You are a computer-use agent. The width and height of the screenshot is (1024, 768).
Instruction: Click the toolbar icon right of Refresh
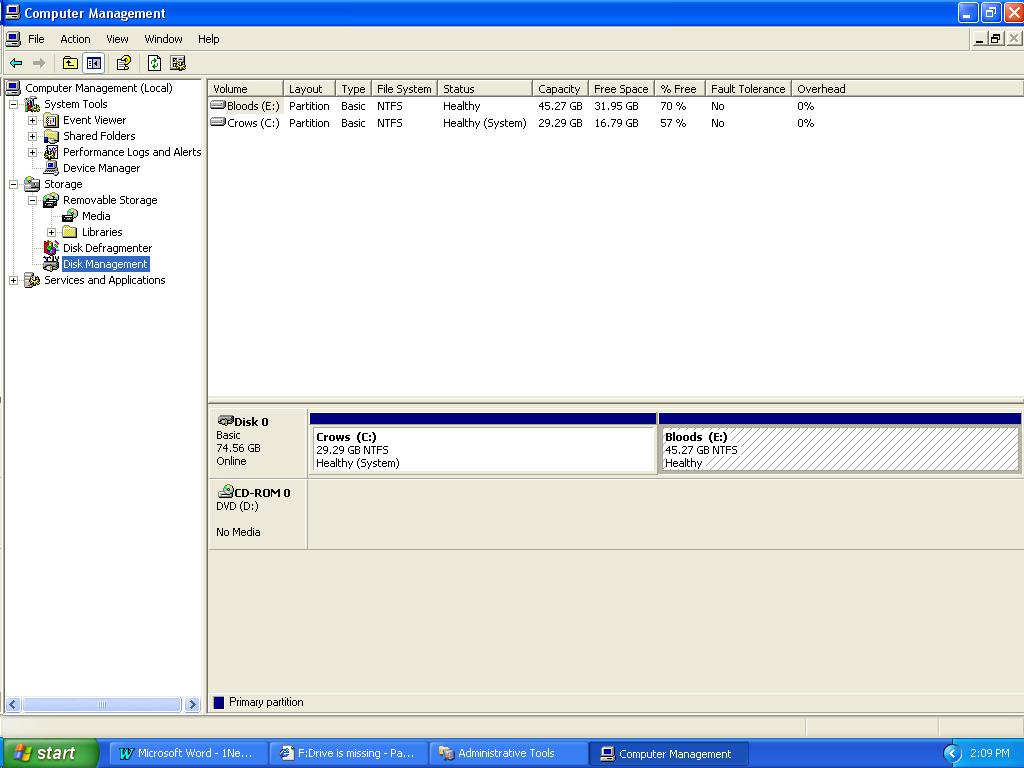click(178, 63)
